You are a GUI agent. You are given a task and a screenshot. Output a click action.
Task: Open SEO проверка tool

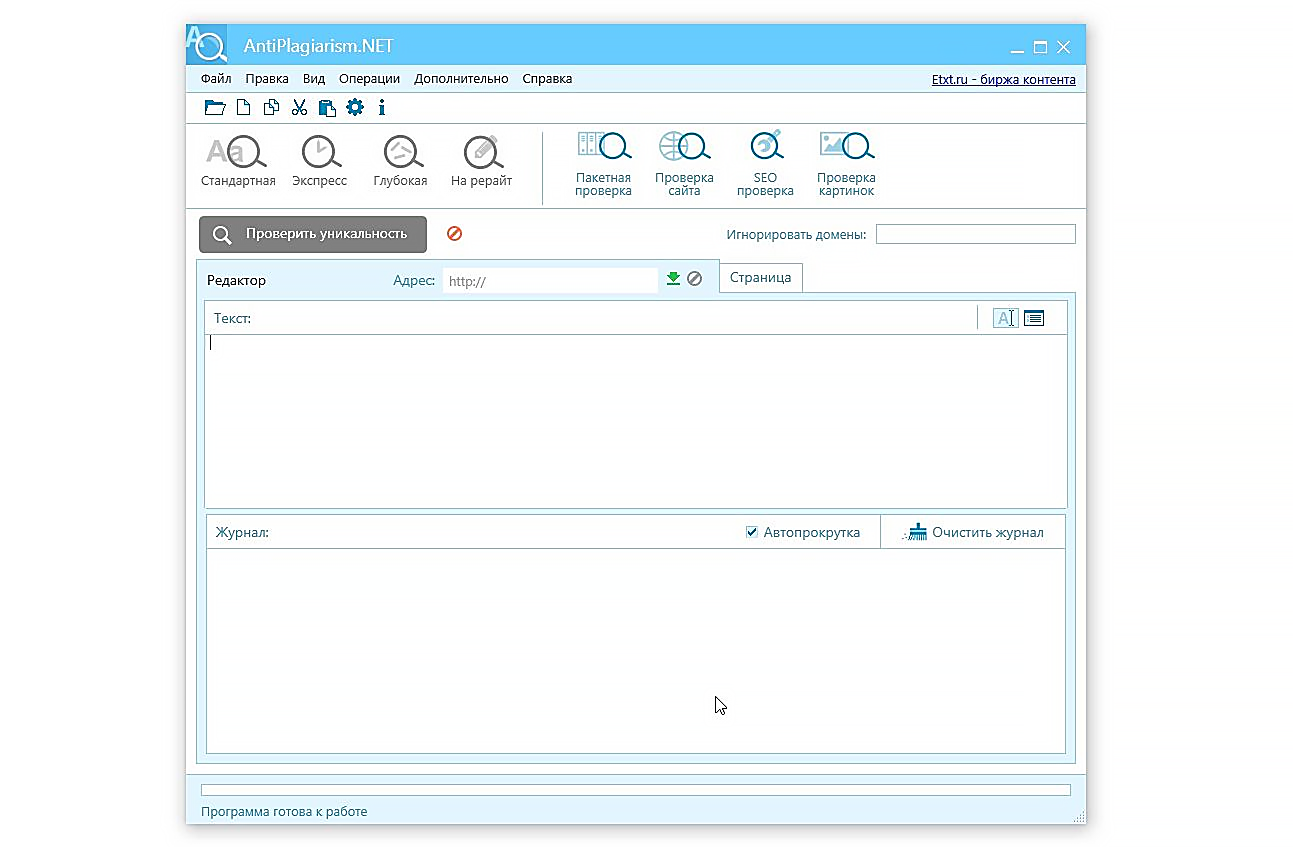pyautogui.click(x=765, y=164)
